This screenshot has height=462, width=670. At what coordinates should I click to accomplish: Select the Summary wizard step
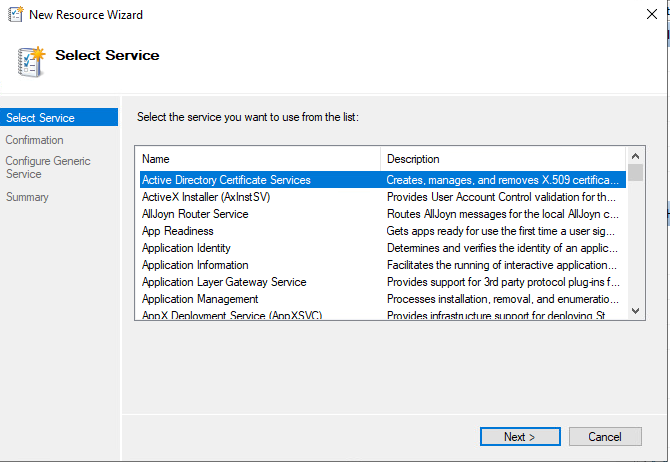(x=27, y=197)
